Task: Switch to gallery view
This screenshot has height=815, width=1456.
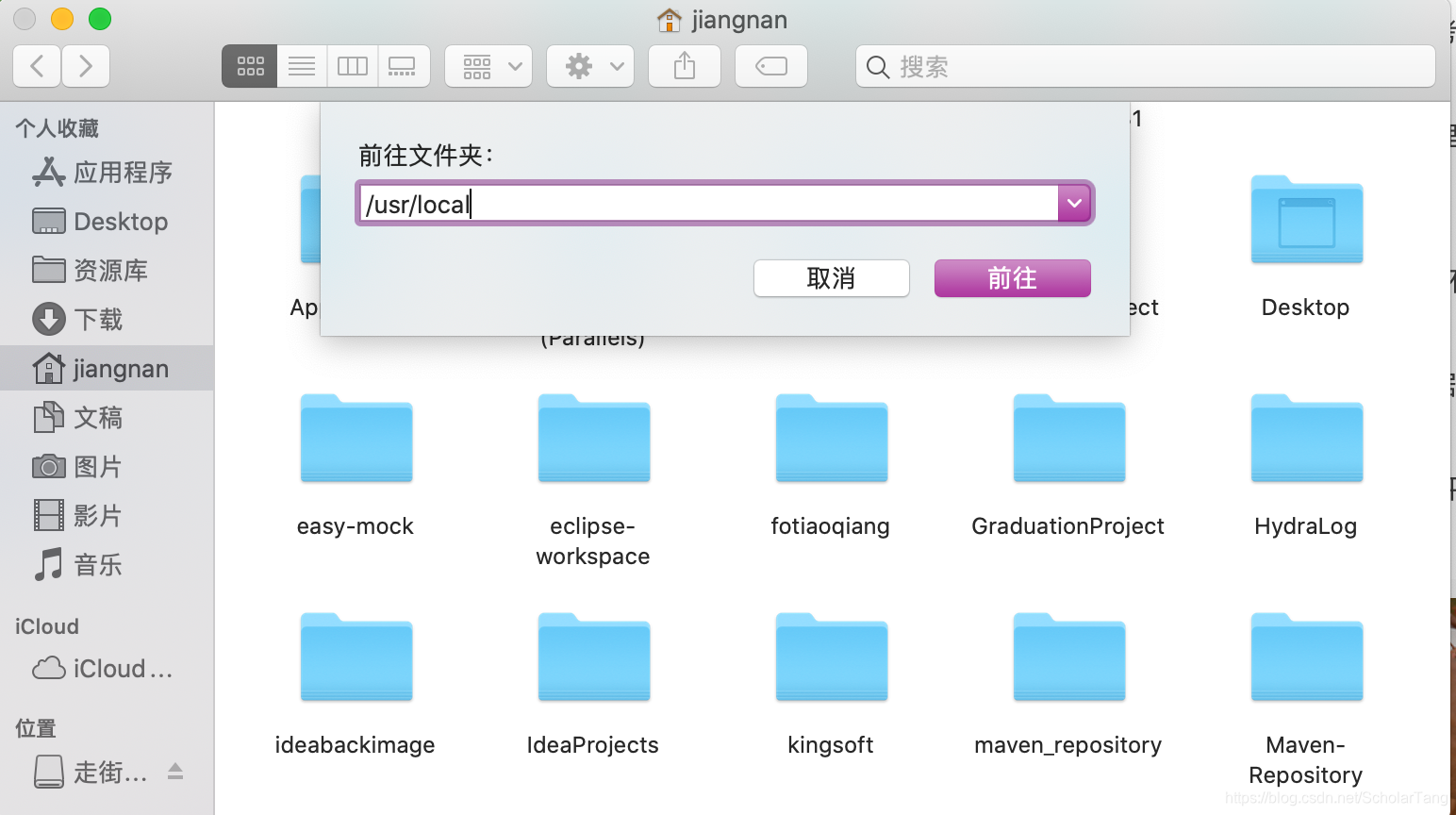Action: (404, 66)
